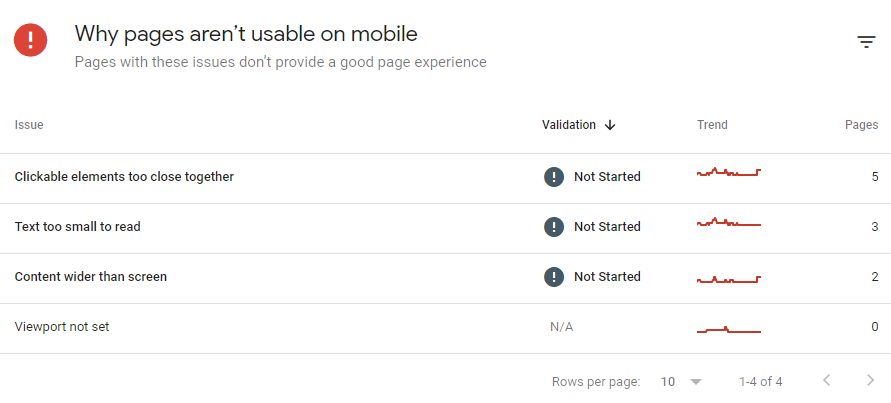
Task: Sort by the Validation column header
Action: pyautogui.click(x=569, y=125)
